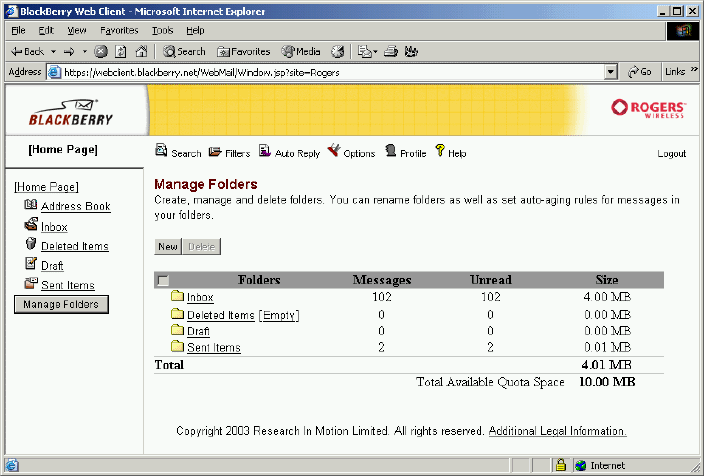Viewport: 704px width, 476px height.
Task: Click the Deleted Items trash icon in sidebar
Action: (x=31, y=244)
